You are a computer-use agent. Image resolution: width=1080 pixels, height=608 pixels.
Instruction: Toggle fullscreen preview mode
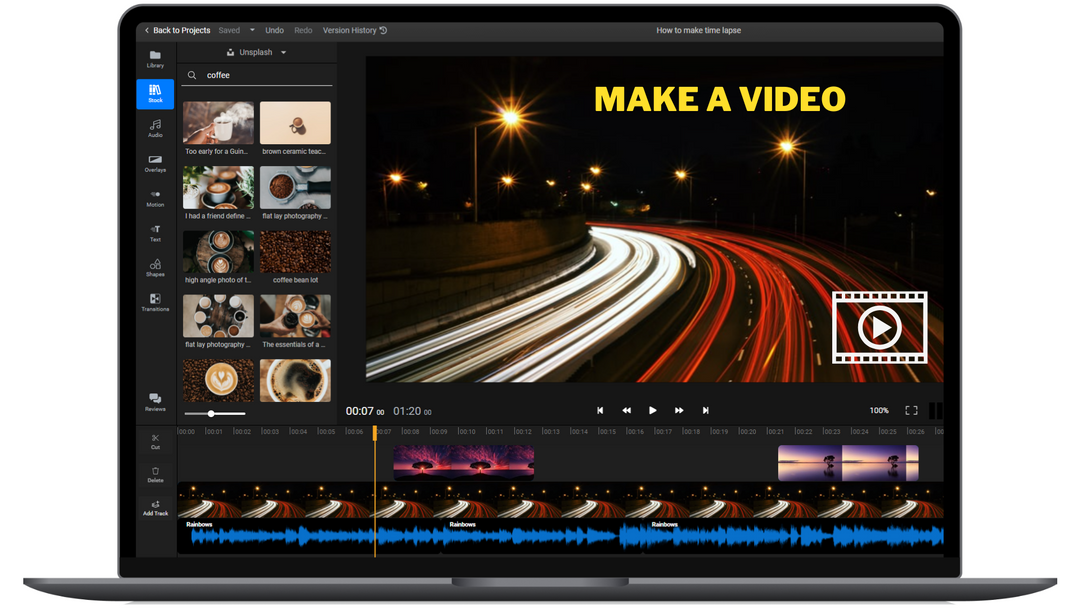(x=911, y=410)
